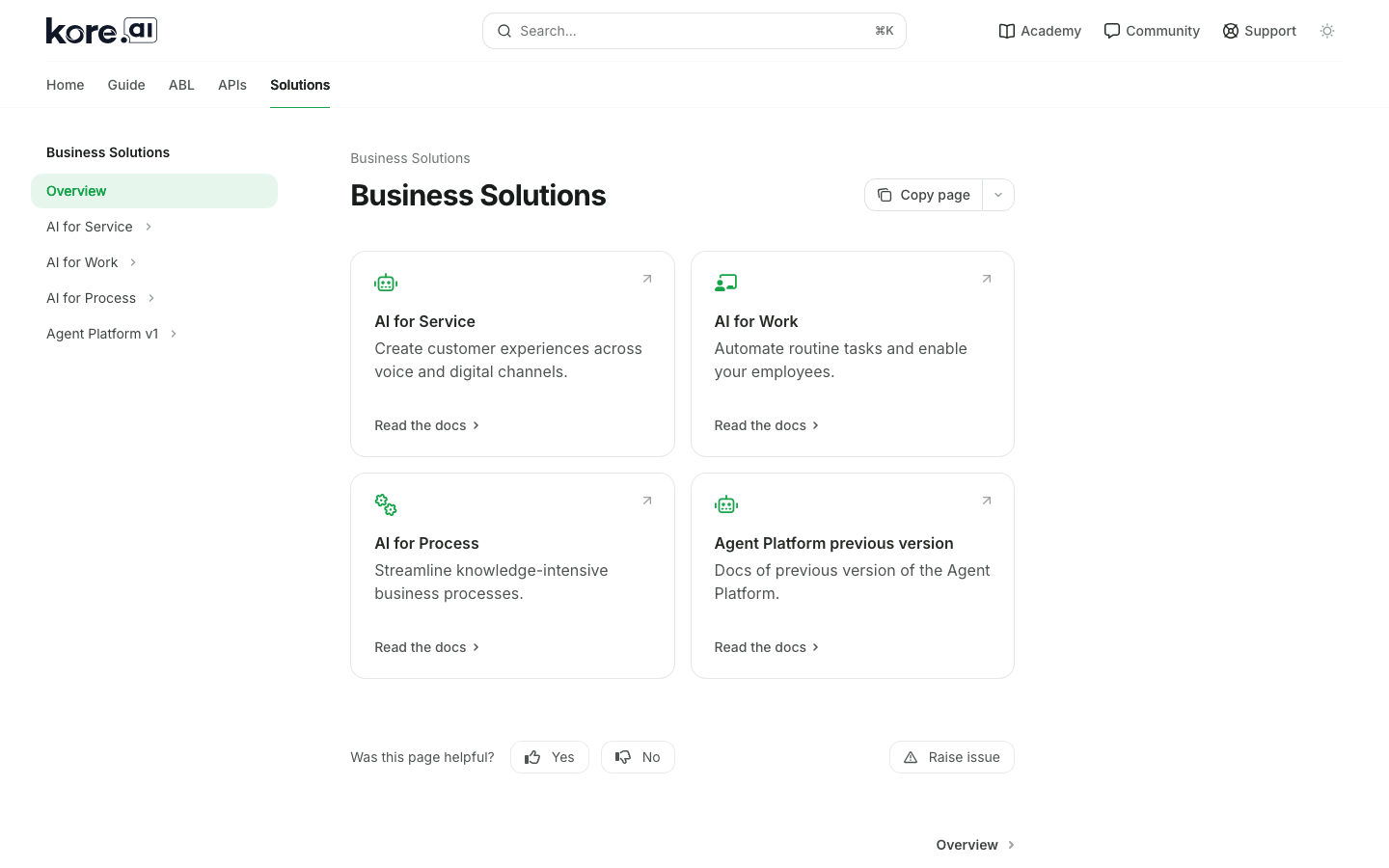This screenshot has height=868, width=1389.
Task: Select the Solutions tab
Action: tap(300, 85)
